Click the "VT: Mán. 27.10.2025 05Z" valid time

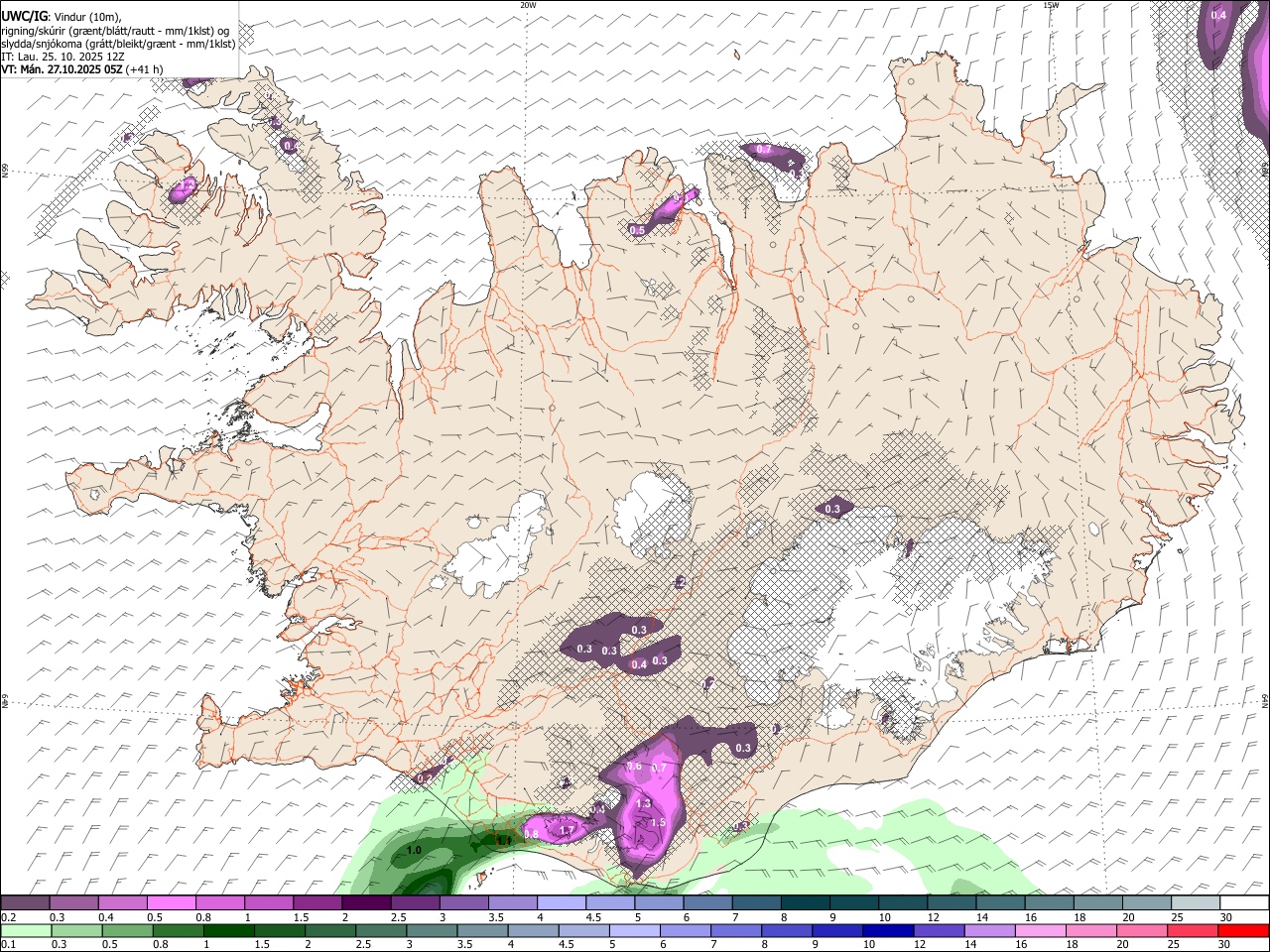(62, 69)
